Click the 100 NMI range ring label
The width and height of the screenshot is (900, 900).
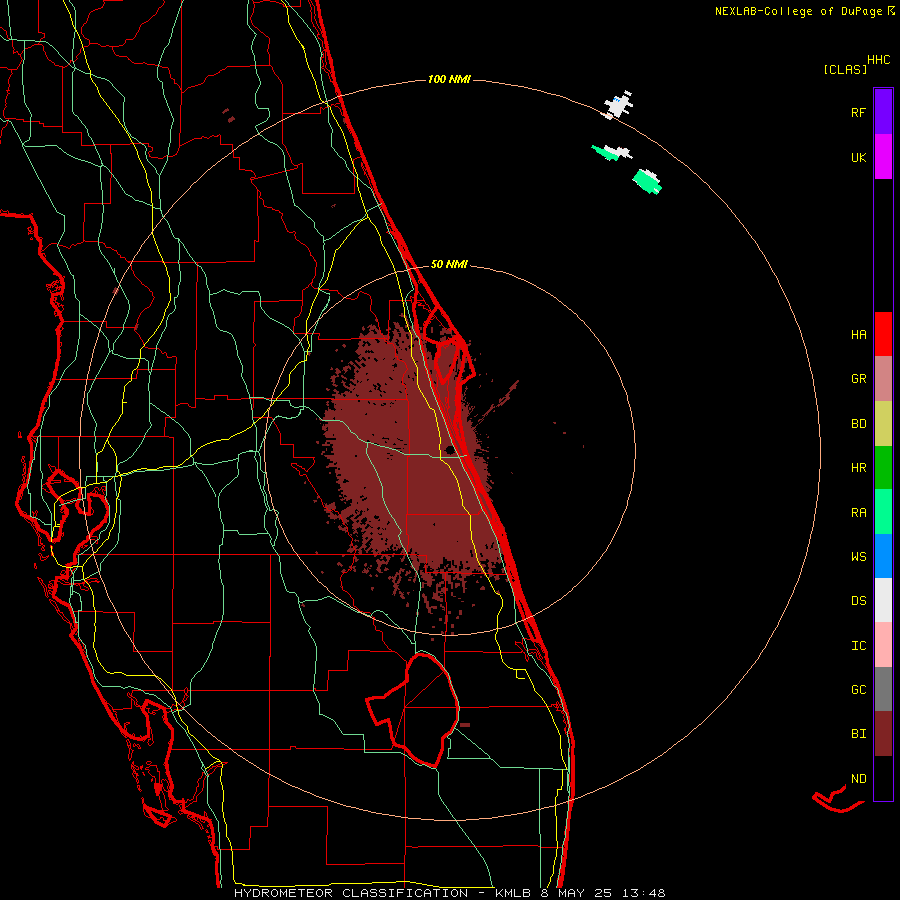pyautogui.click(x=449, y=79)
